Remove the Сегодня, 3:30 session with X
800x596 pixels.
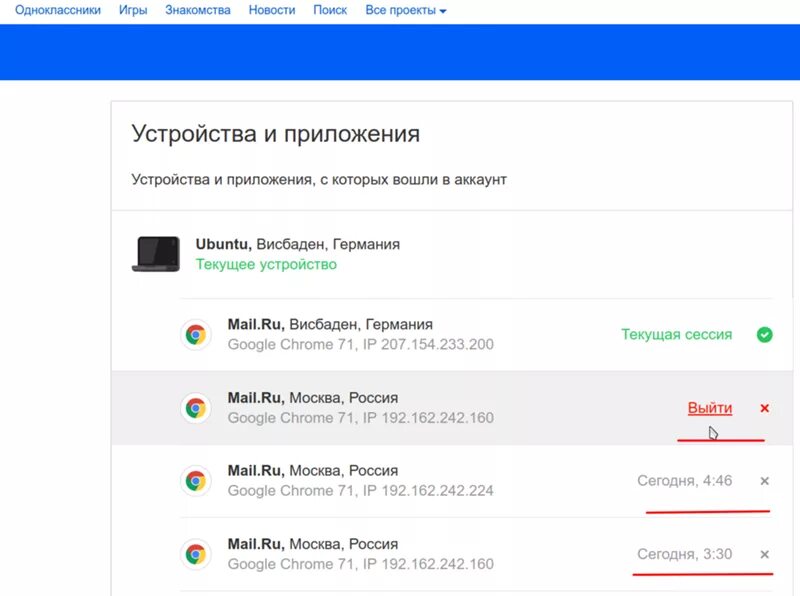click(764, 554)
